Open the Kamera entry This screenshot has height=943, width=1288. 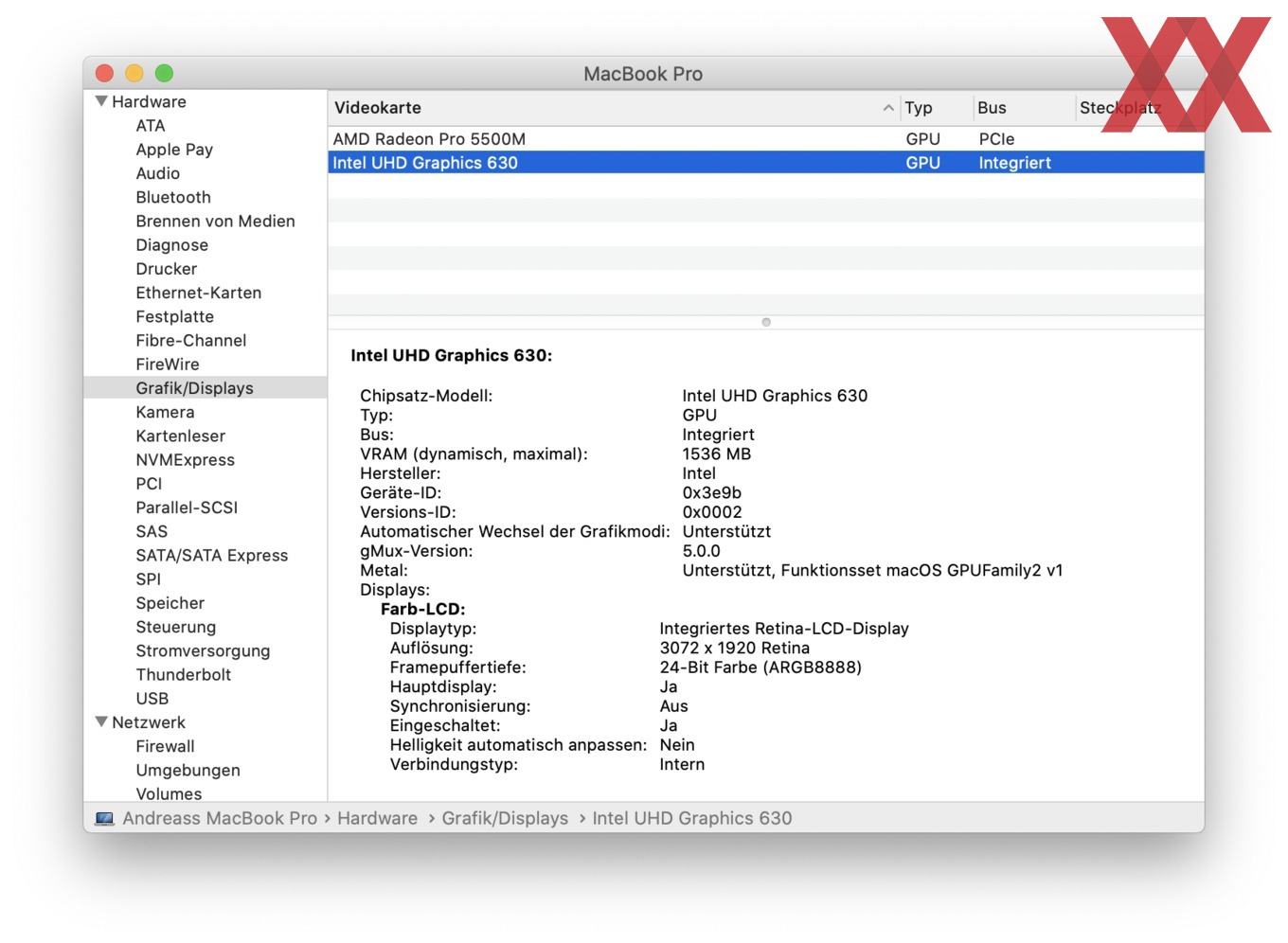coord(165,412)
